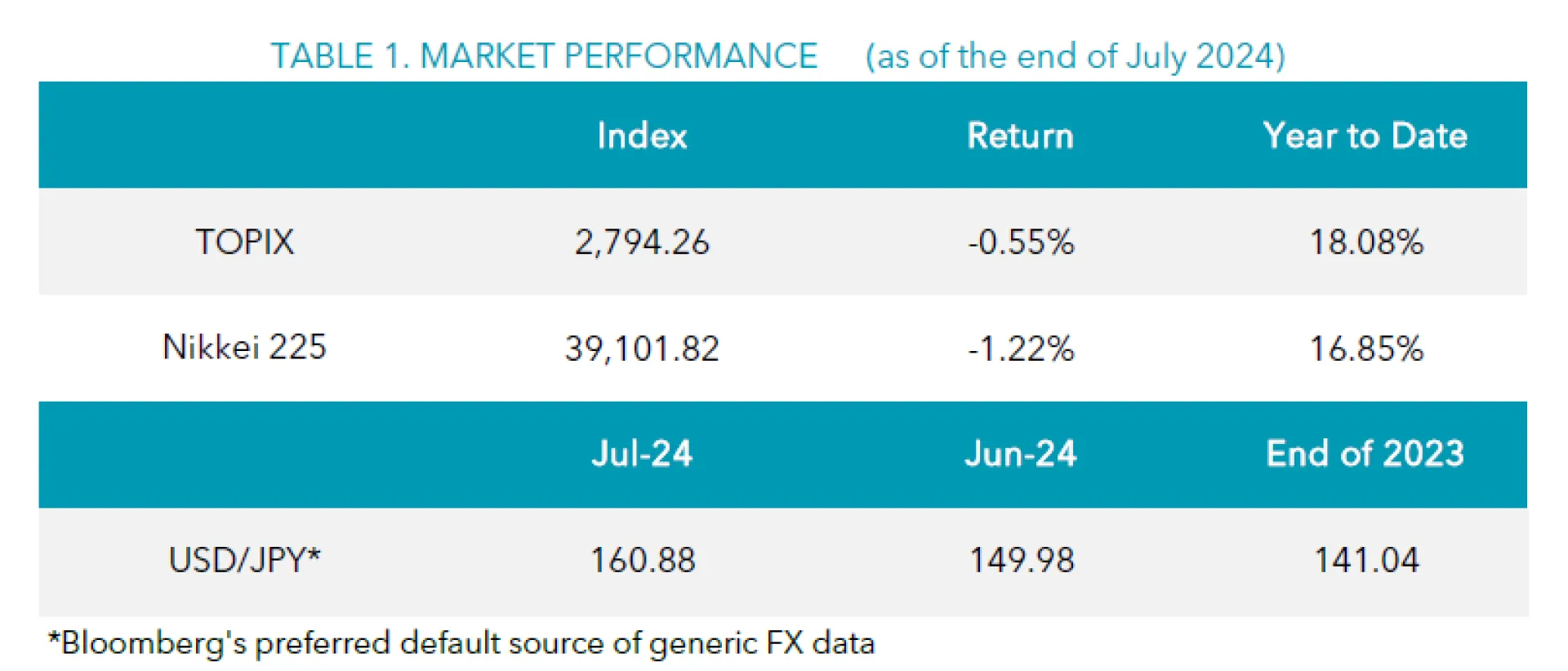Select the TOPIX return of -0.55%
The height and width of the screenshot is (671, 1568).
(1021, 242)
